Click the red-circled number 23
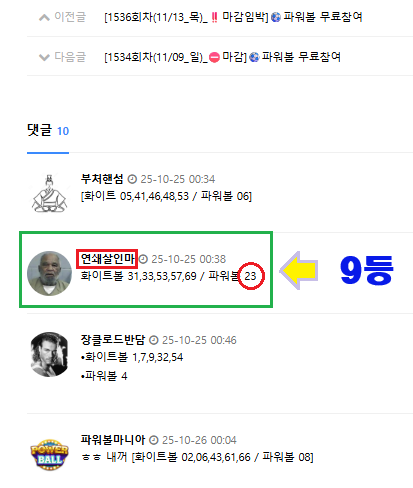Viewport: 413px width, 488px height. 251,276
